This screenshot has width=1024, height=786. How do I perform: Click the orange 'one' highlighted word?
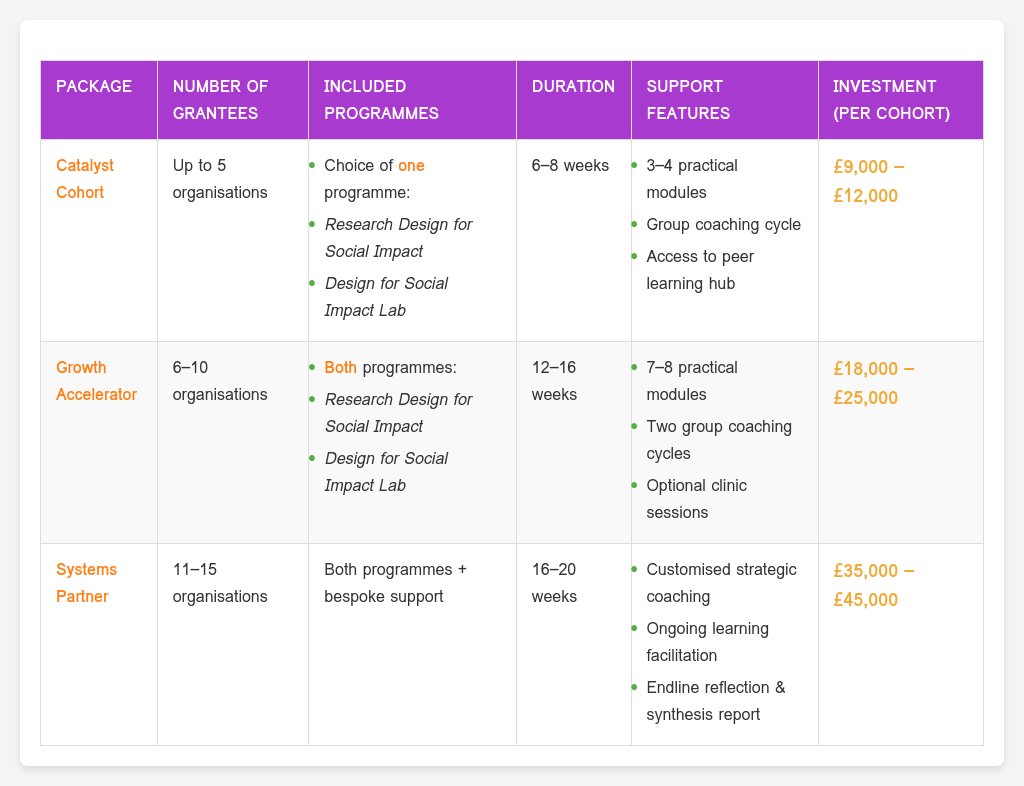[411, 165]
